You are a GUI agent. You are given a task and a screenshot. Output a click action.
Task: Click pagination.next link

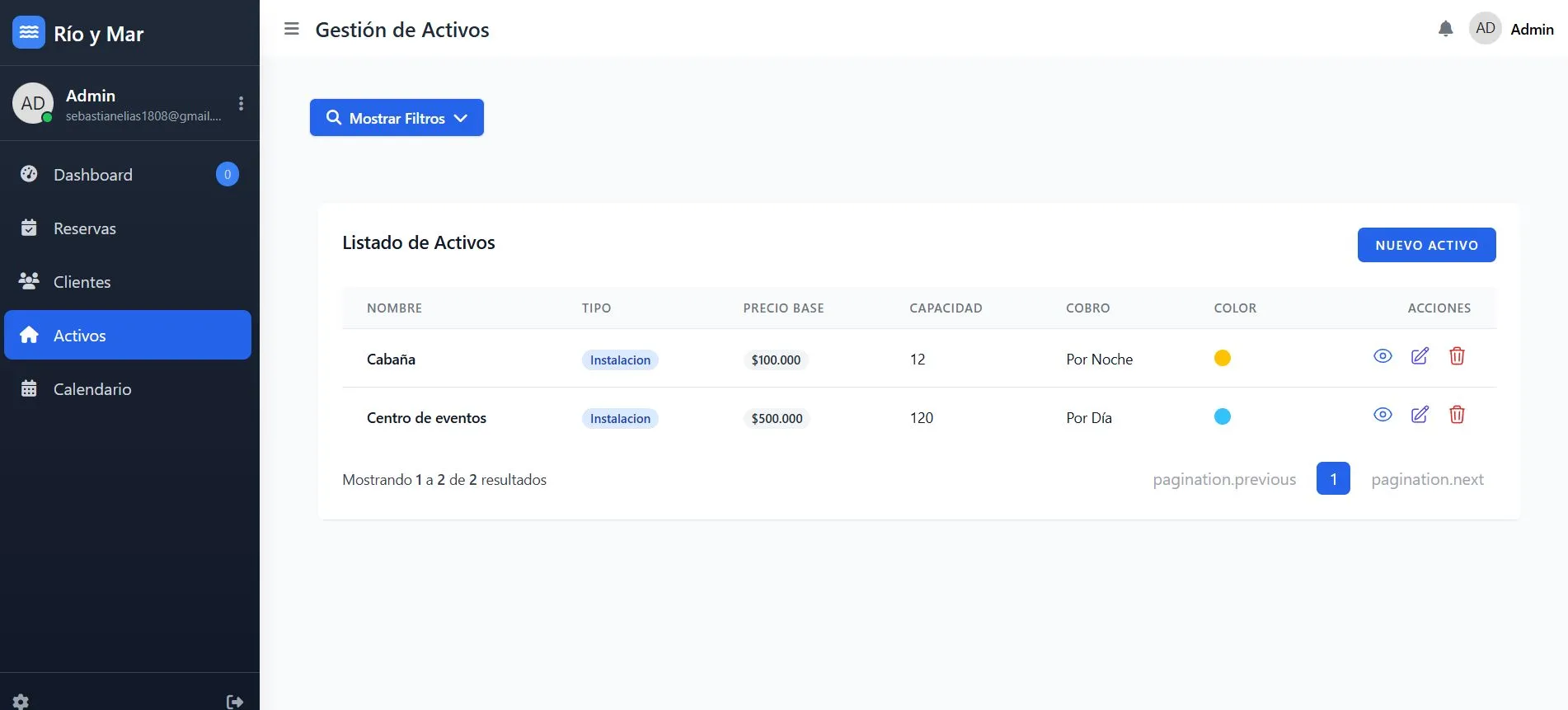pyautogui.click(x=1427, y=479)
